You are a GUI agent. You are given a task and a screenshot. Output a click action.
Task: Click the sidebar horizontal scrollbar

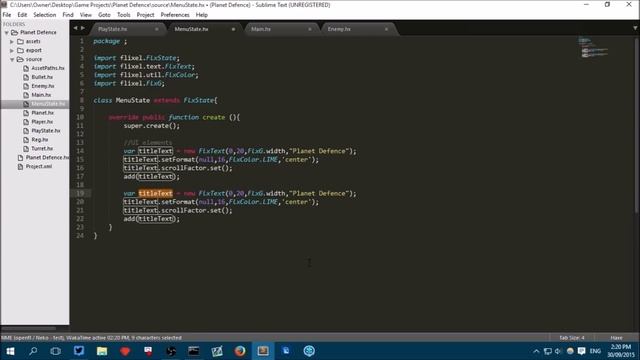29,328
